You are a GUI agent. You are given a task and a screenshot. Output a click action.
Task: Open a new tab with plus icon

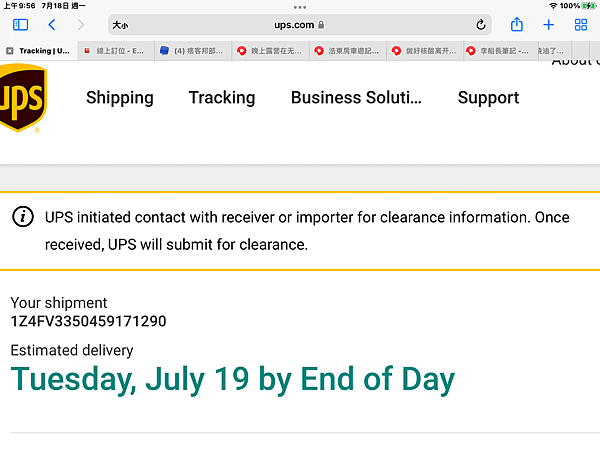tap(549, 24)
